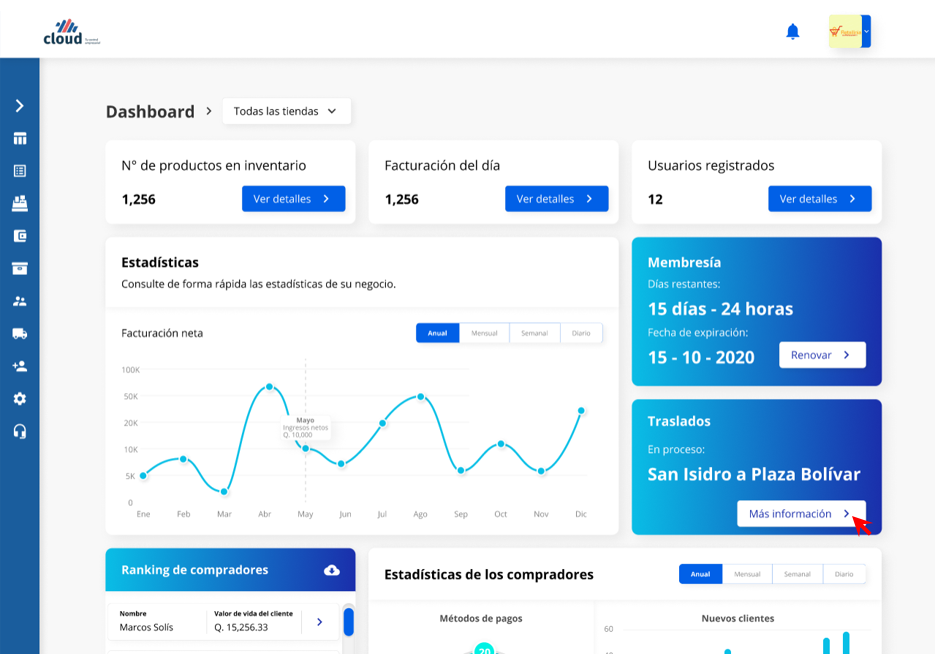Click the value Q. 15,256.33
The height and width of the screenshot is (655, 936).
click(x=241, y=628)
